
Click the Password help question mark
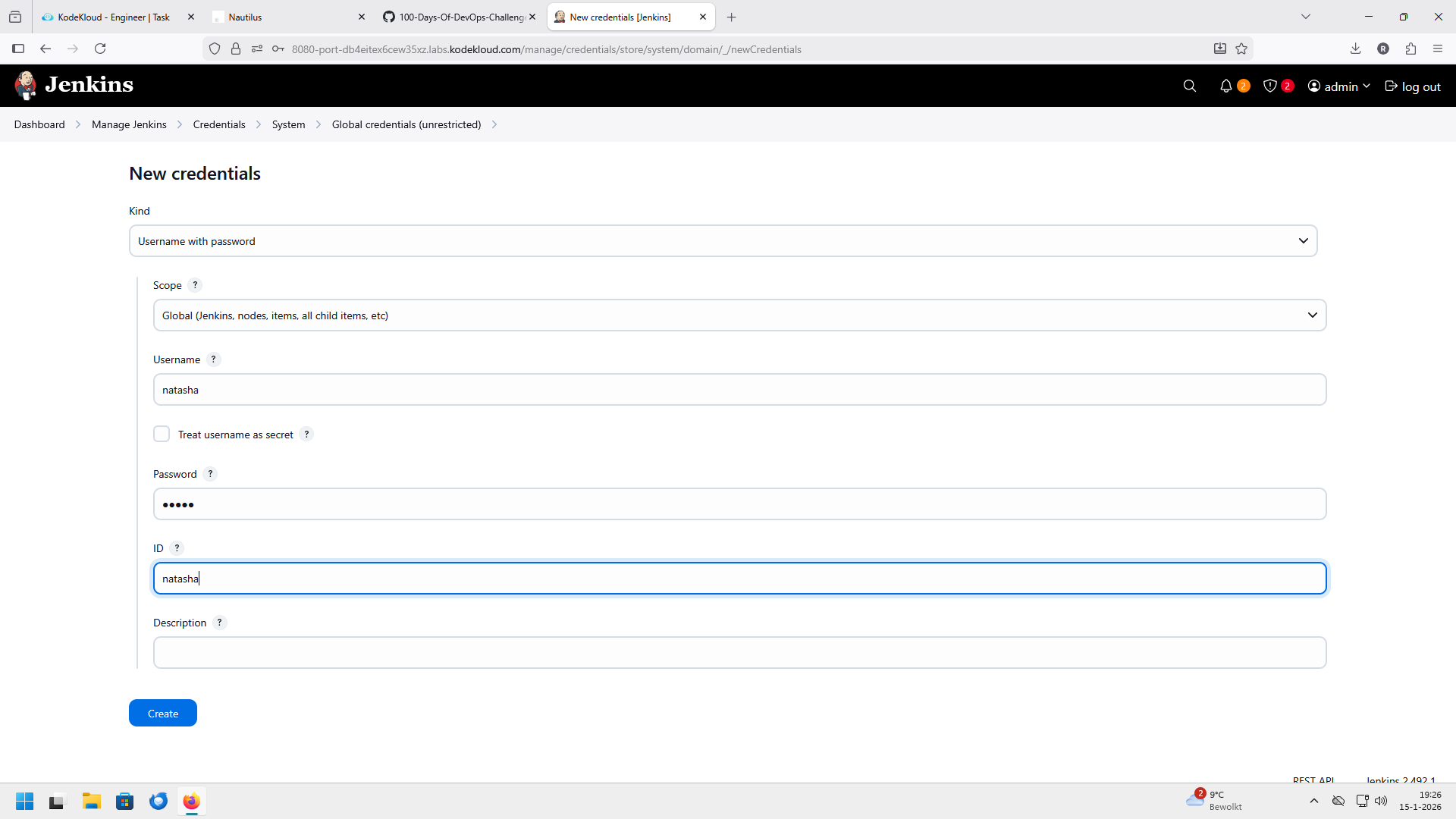(x=210, y=474)
